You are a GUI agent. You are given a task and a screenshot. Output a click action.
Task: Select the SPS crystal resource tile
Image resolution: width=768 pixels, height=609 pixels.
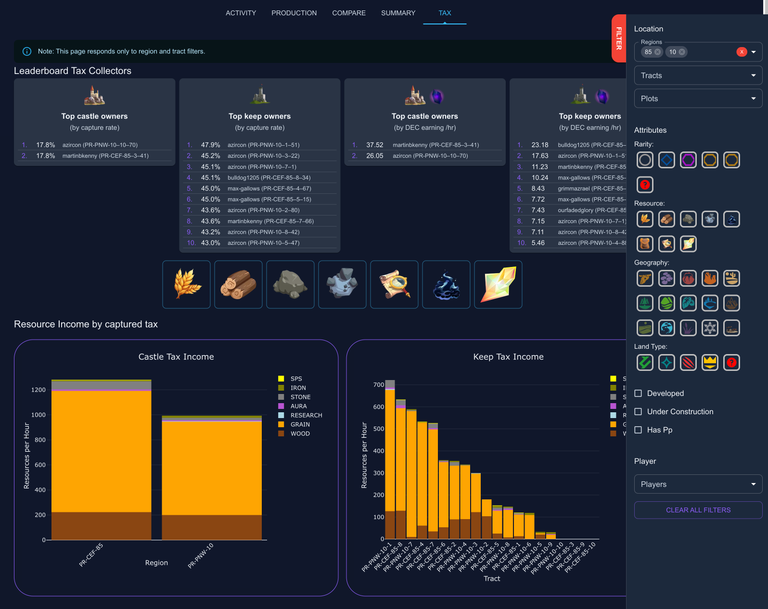(498, 285)
